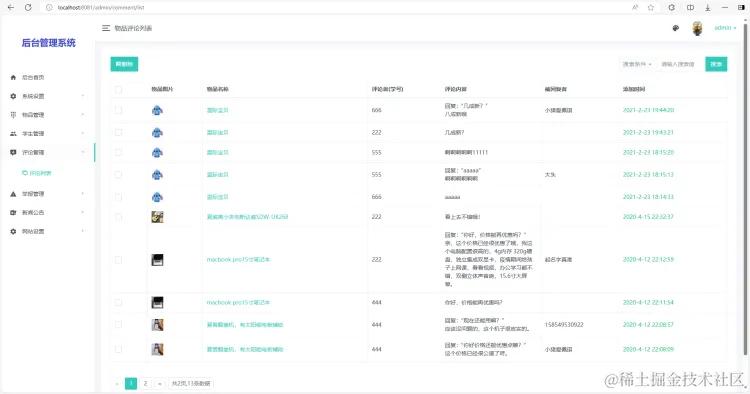The image size is (750, 394).
Task: Expand the 学生管理 sidebar chevron
Action: click(83, 133)
